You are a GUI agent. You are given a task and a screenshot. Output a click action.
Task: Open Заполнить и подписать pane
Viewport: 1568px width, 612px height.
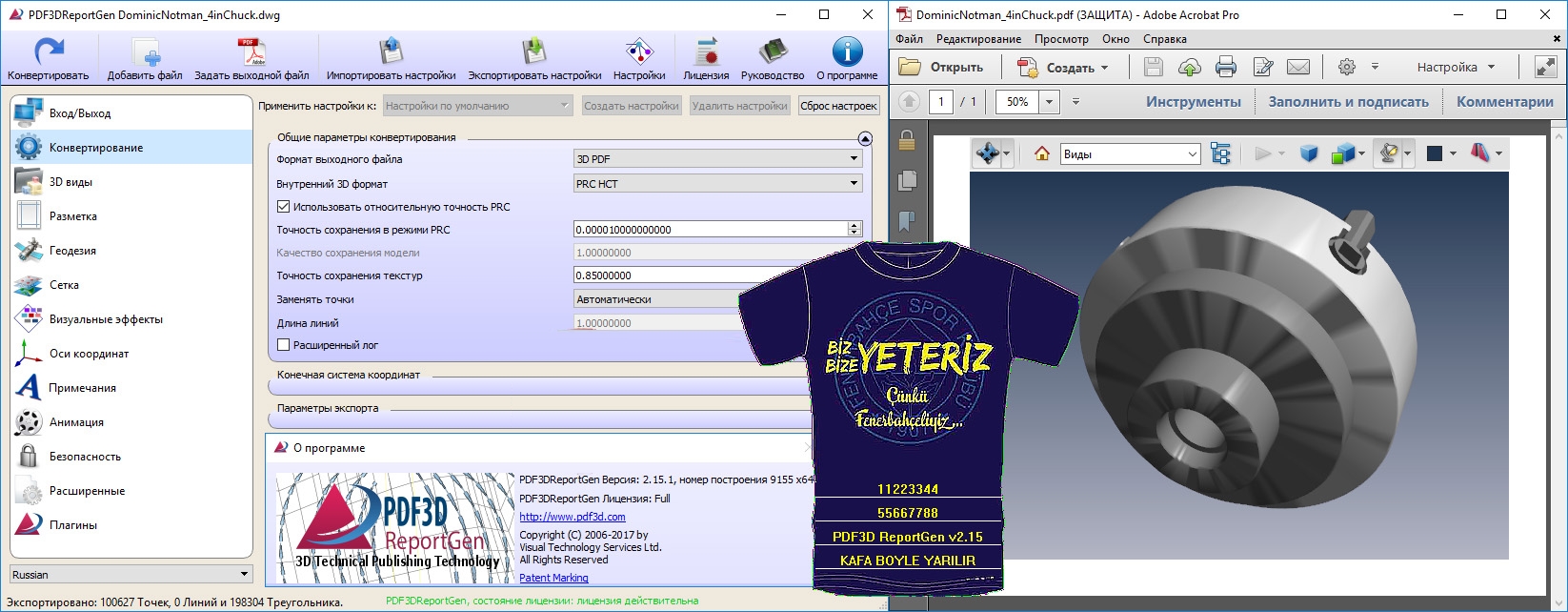1348,101
